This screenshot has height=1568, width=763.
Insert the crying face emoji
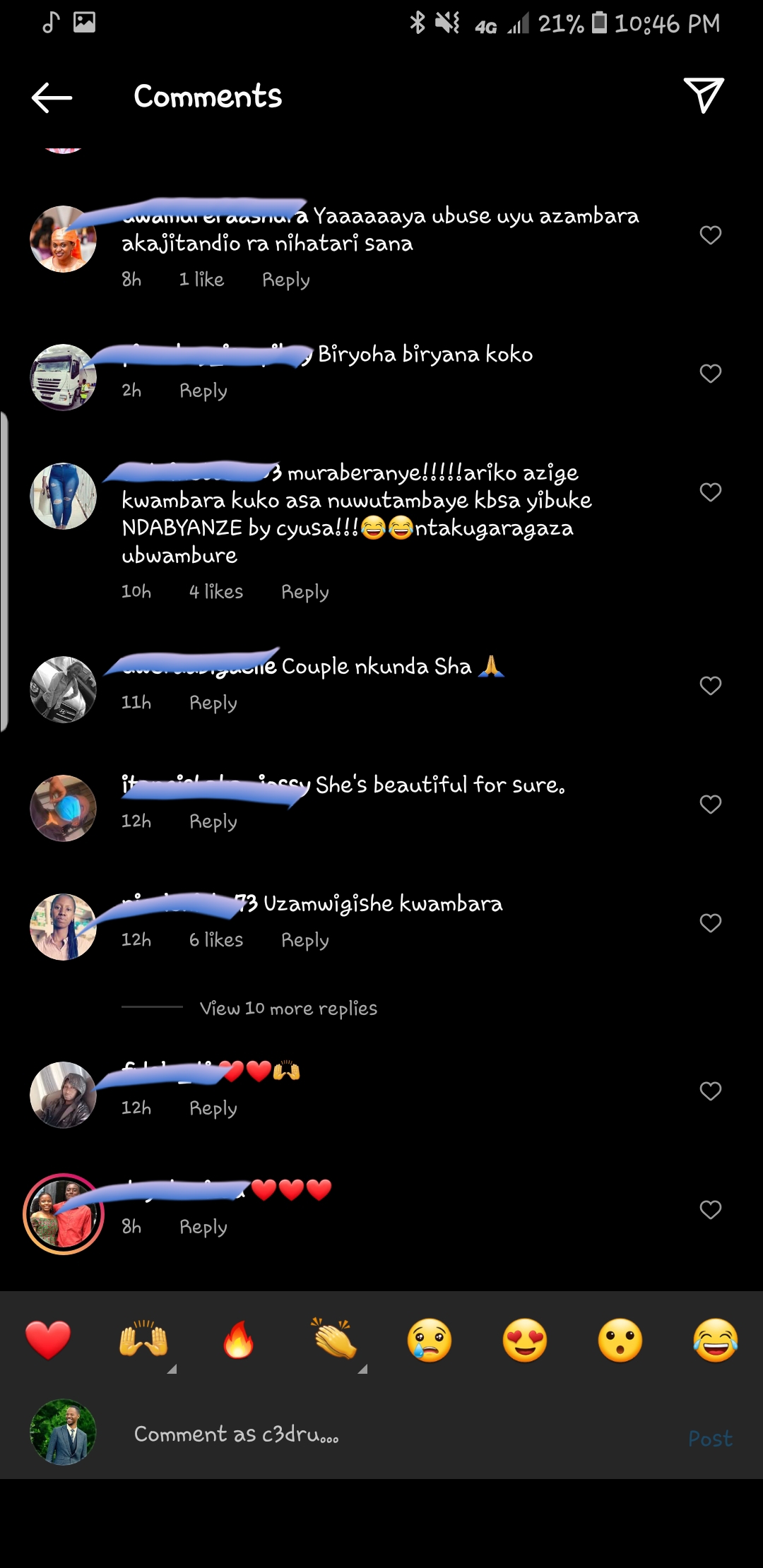pos(430,1340)
